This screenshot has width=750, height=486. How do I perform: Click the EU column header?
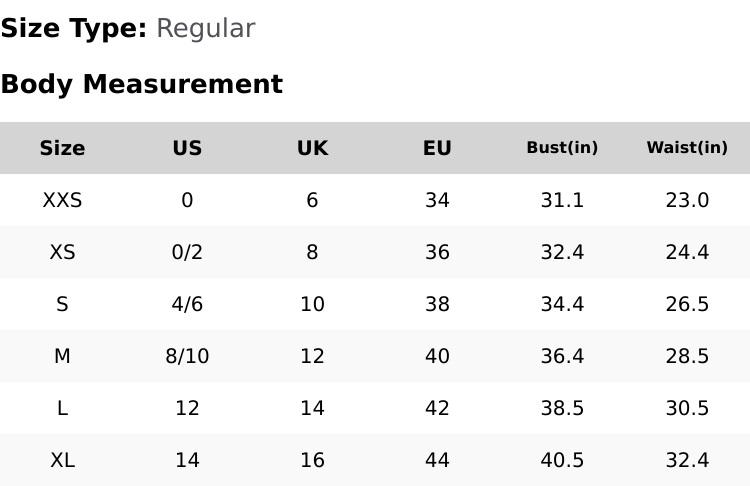click(437, 148)
